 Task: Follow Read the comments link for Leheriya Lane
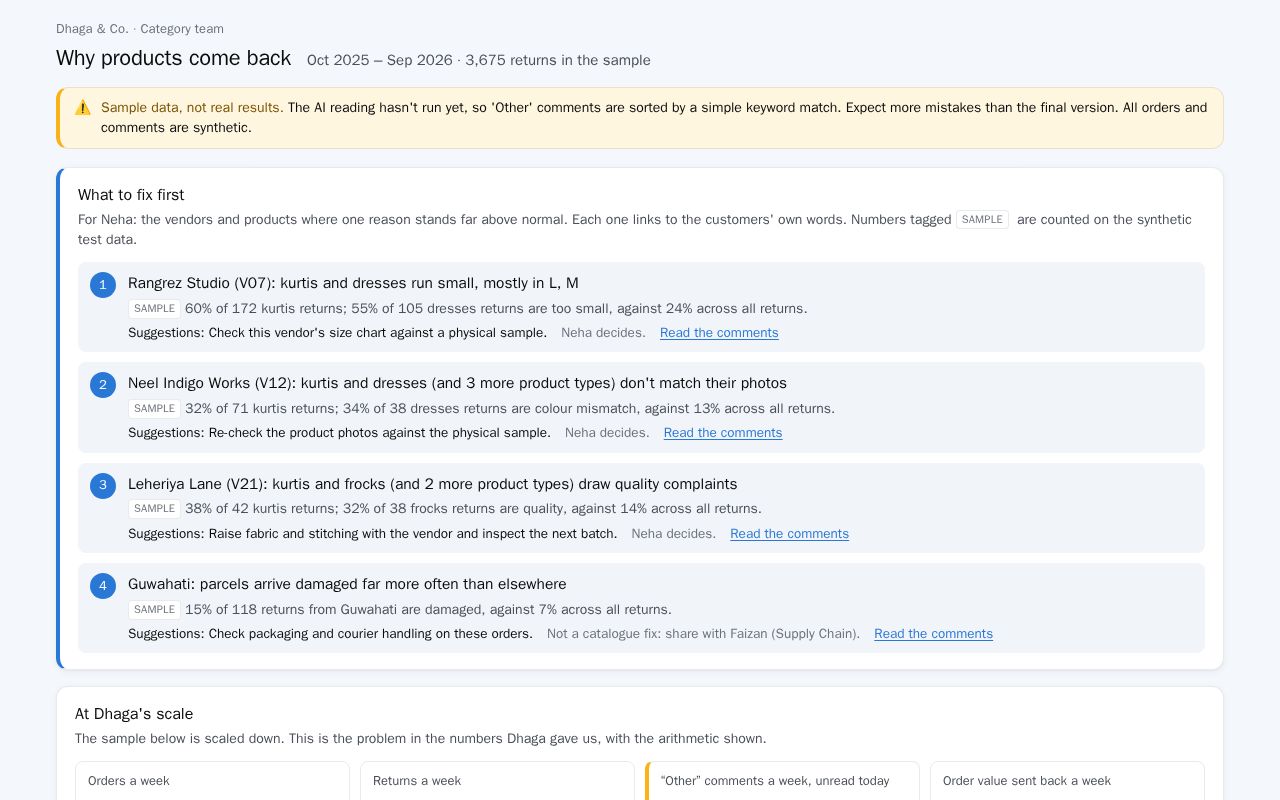789,534
